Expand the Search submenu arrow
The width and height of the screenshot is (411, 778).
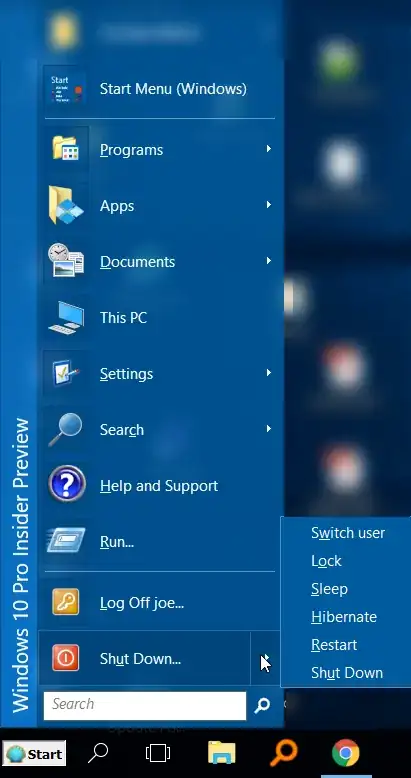click(x=269, y=428)
